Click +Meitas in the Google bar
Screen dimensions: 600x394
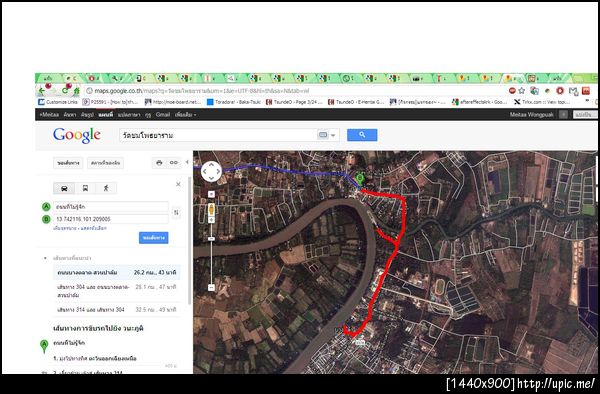(49, 114)
